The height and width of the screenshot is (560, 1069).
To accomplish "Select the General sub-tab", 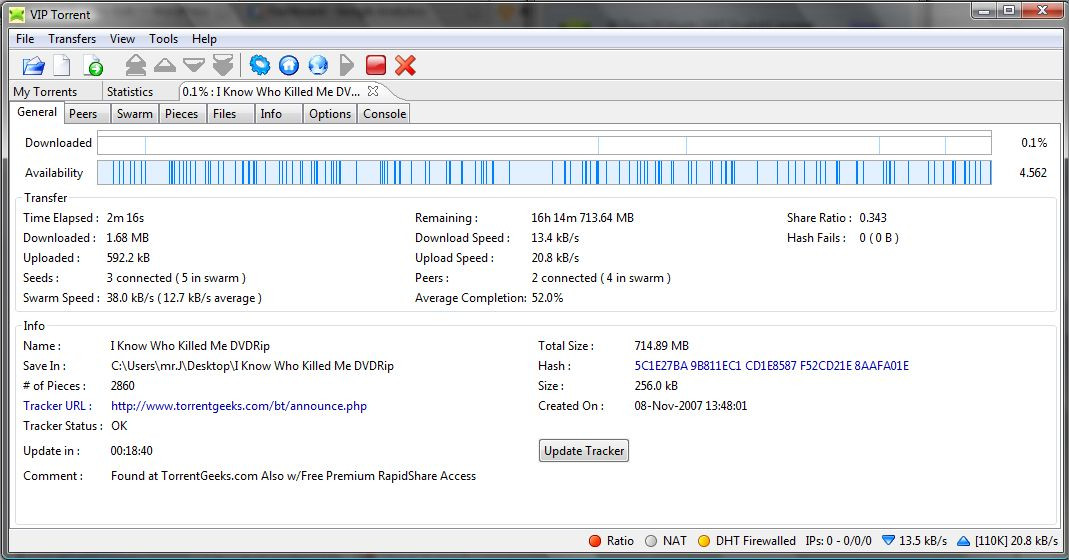I will tap(37, 113).
